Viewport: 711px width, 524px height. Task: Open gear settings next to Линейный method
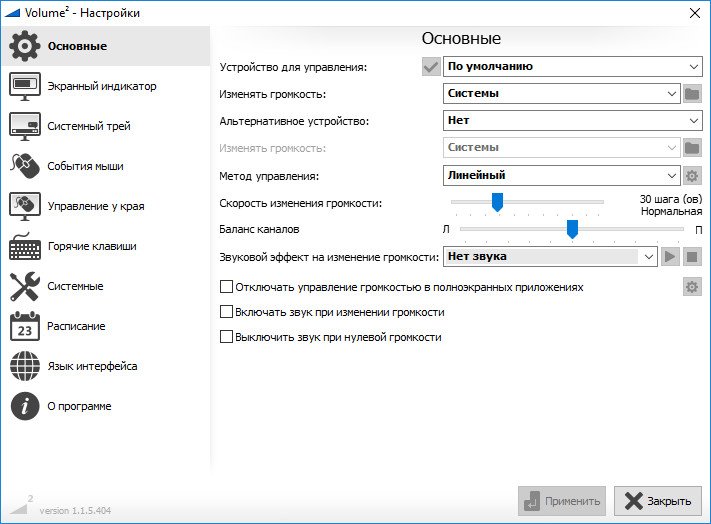coord(692,176)
